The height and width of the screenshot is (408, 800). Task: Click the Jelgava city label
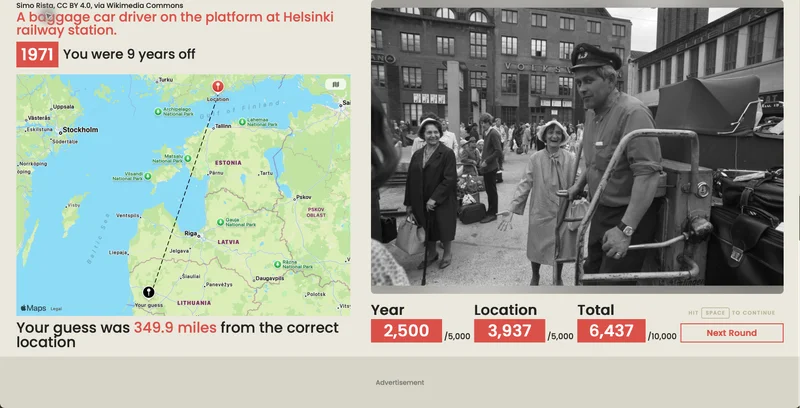tap(180, 251)
